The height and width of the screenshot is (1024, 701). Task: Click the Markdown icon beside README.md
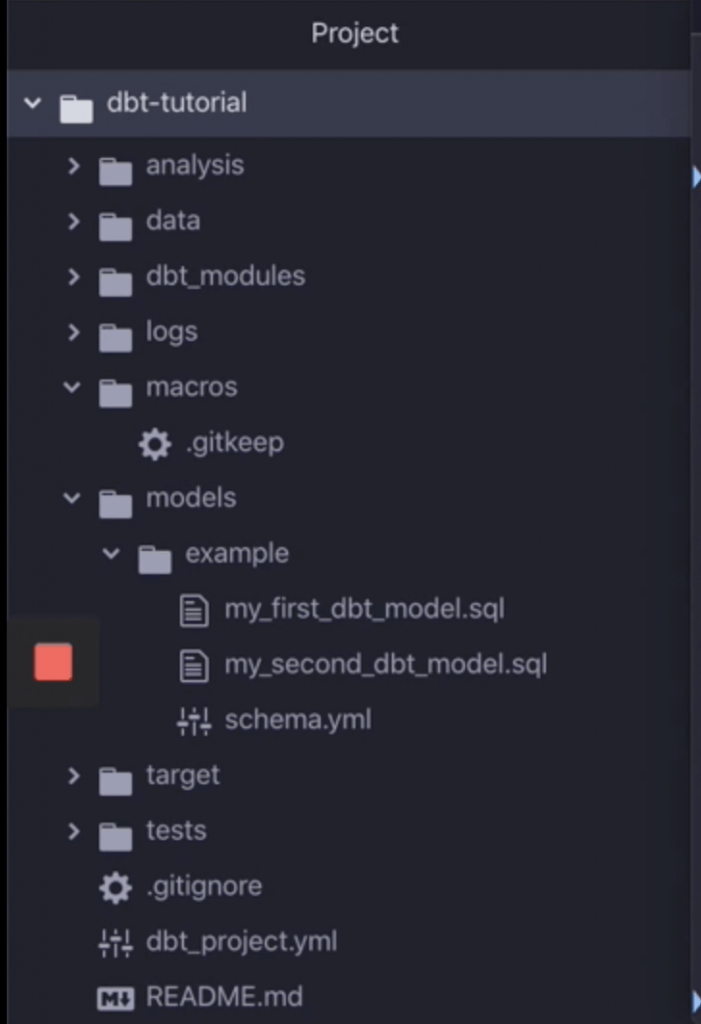click(x=116, y=998)
